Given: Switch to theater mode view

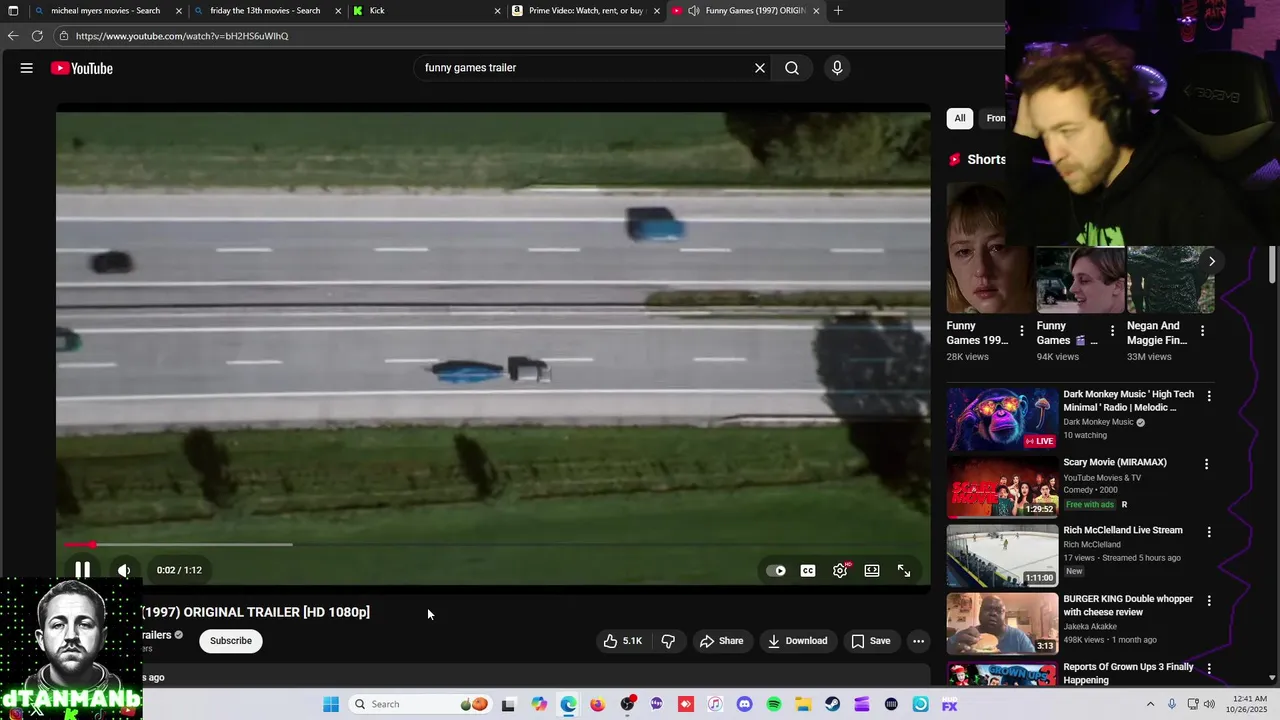Looking at the screenshot, I should (x=872, y=570).
